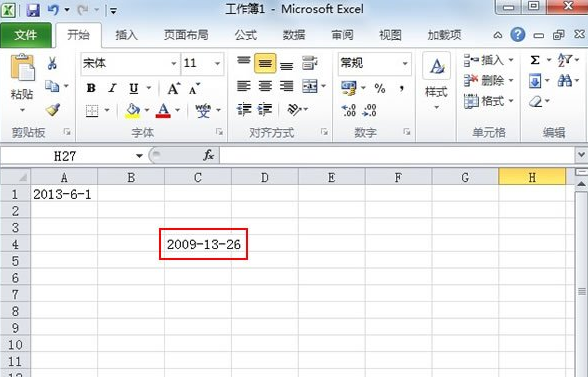Open the font size dropdown showing 11
Screen dimensions: 588x377
pos(202,63)
